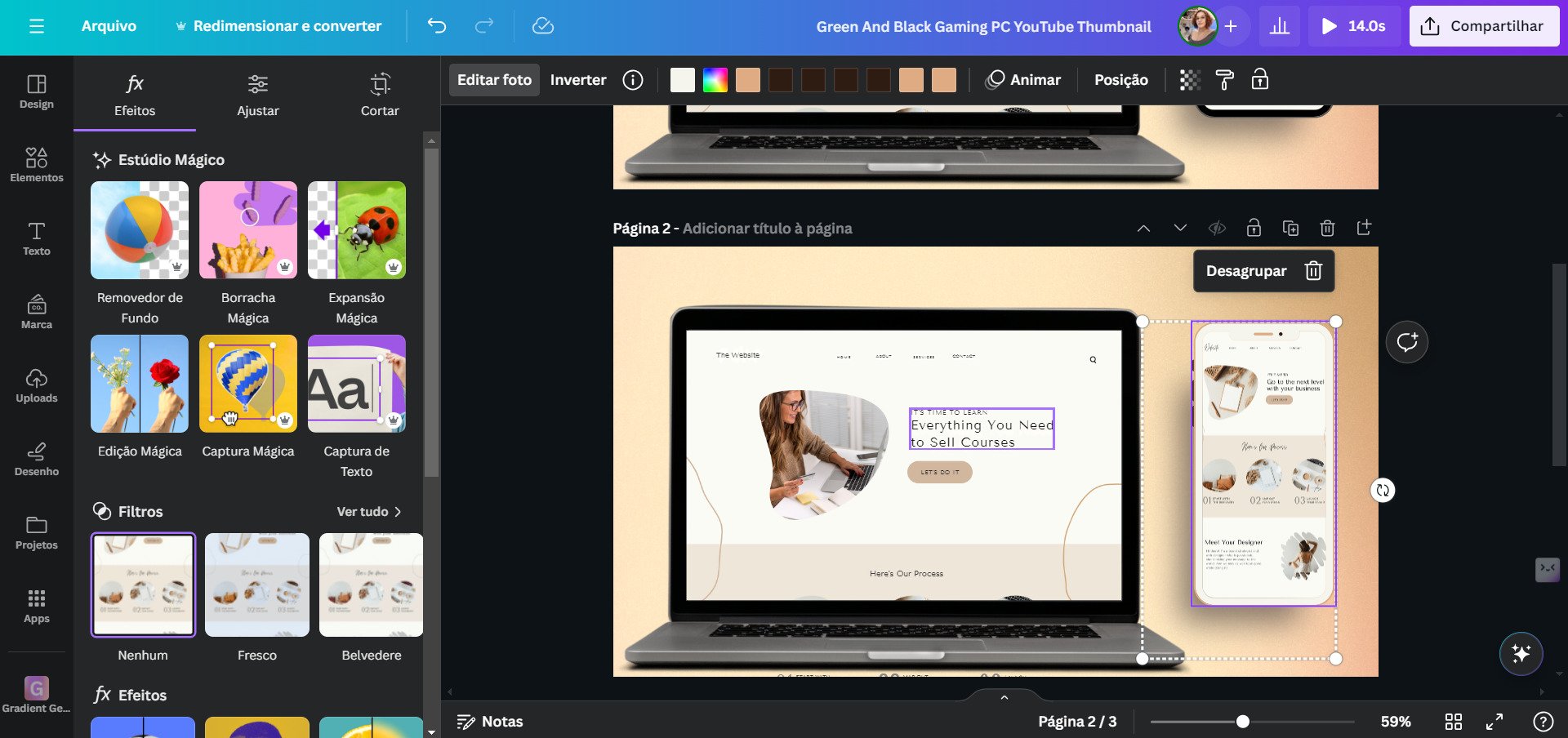
Task: Open transparency checkerboard tool
Action: click(1190, 80)
